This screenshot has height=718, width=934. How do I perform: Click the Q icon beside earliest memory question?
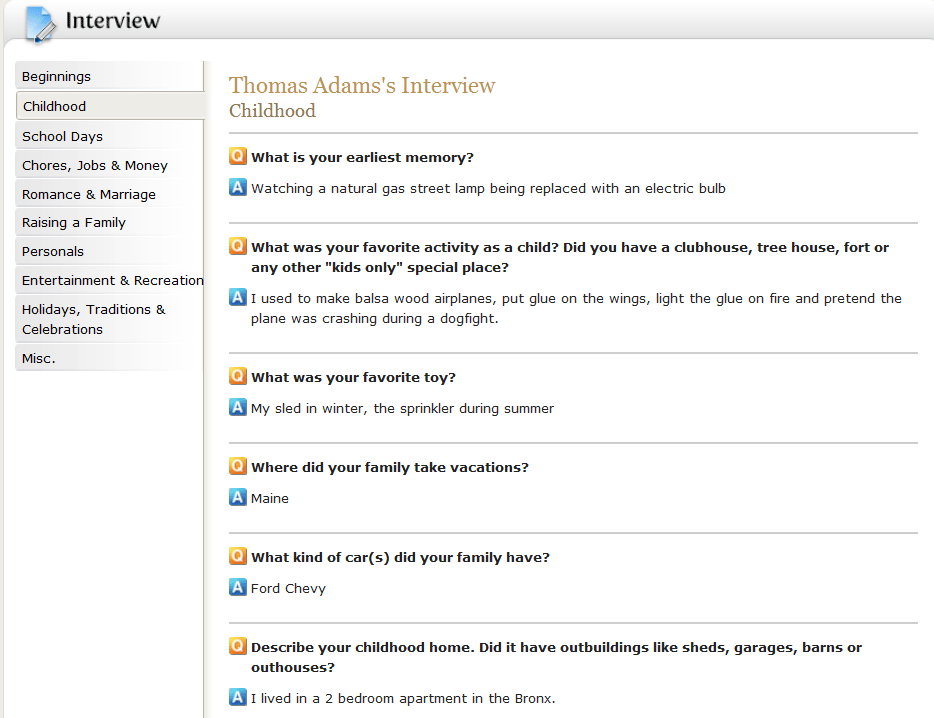tap(238, 157)
